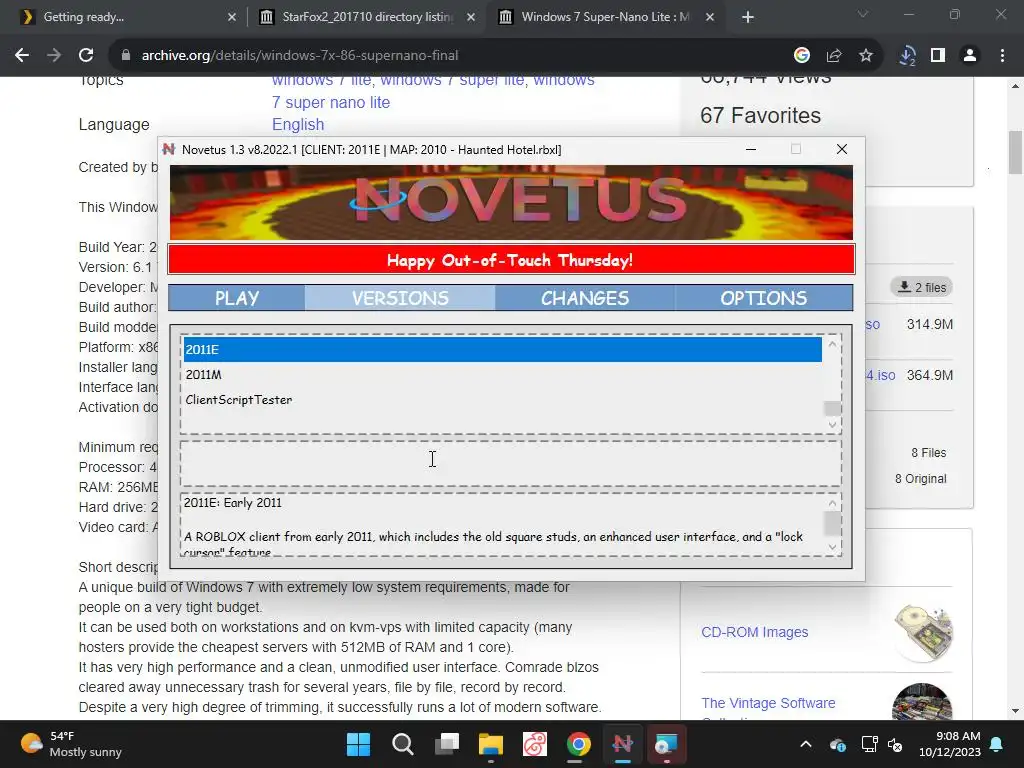
Task: Open a new Chrome tab
Action: pyautogui.click(x=748, y=17)
